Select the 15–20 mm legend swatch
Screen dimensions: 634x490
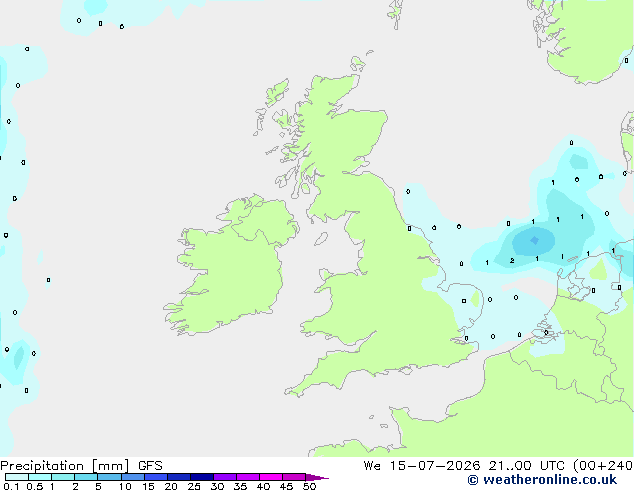pyautogui.click(x=156, y=477)
